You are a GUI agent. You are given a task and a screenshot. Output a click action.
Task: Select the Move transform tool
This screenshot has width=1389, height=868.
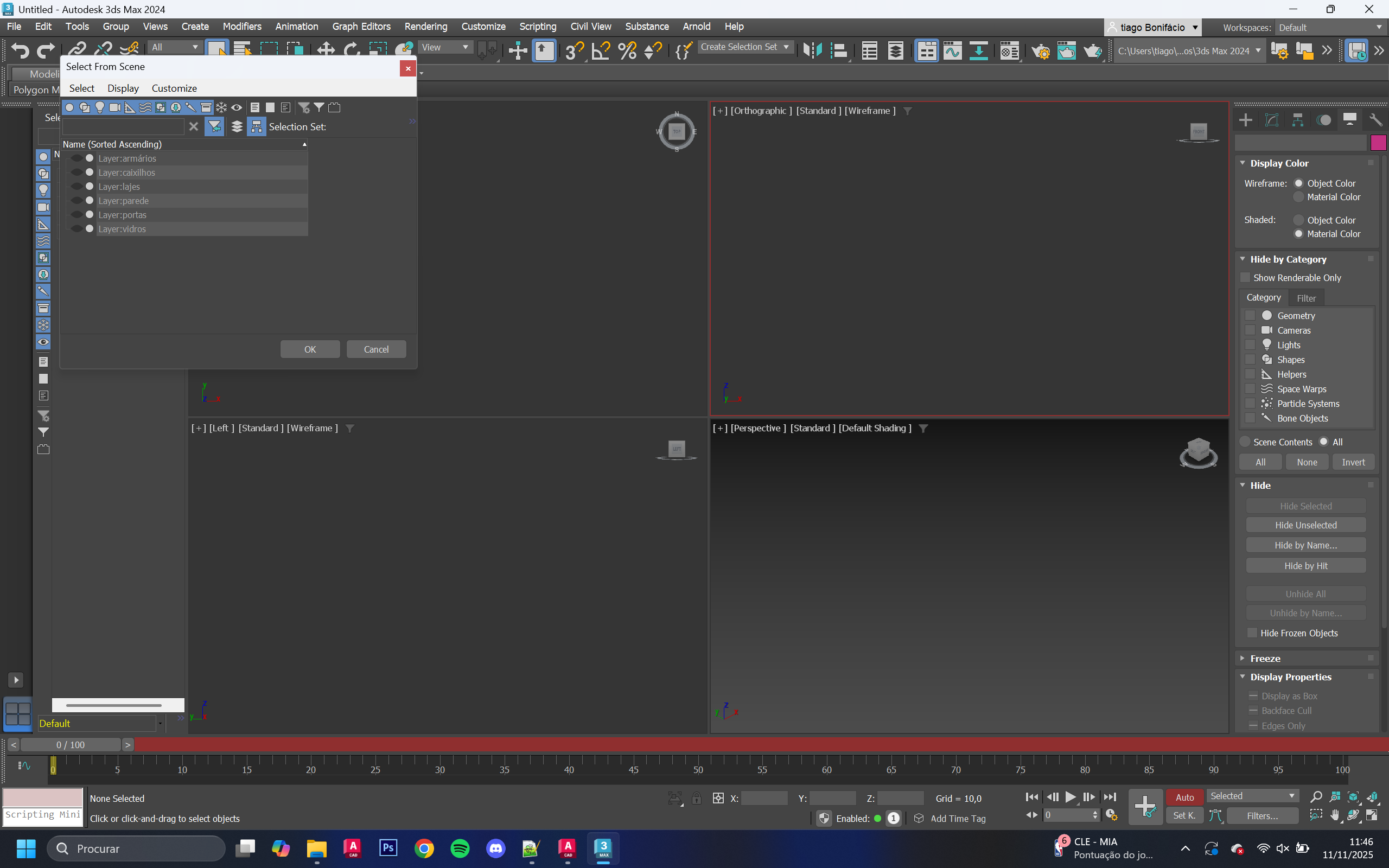point(326,51)
